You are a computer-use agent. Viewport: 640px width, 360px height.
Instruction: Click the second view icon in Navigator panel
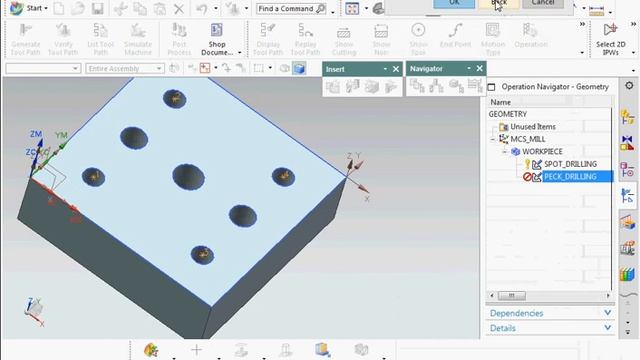pyautogui.click(x=436, y=86)
